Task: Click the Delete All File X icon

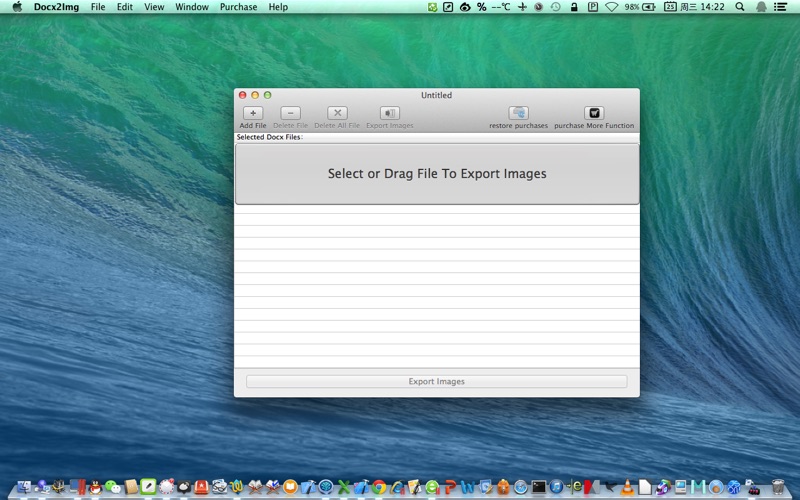Action: pos(337,113)
